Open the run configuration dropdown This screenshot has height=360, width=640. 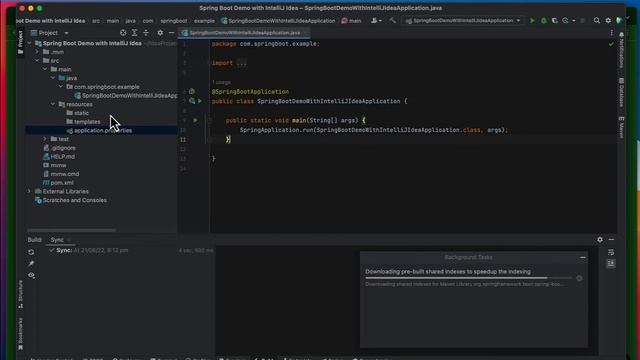tap(463, 20)
